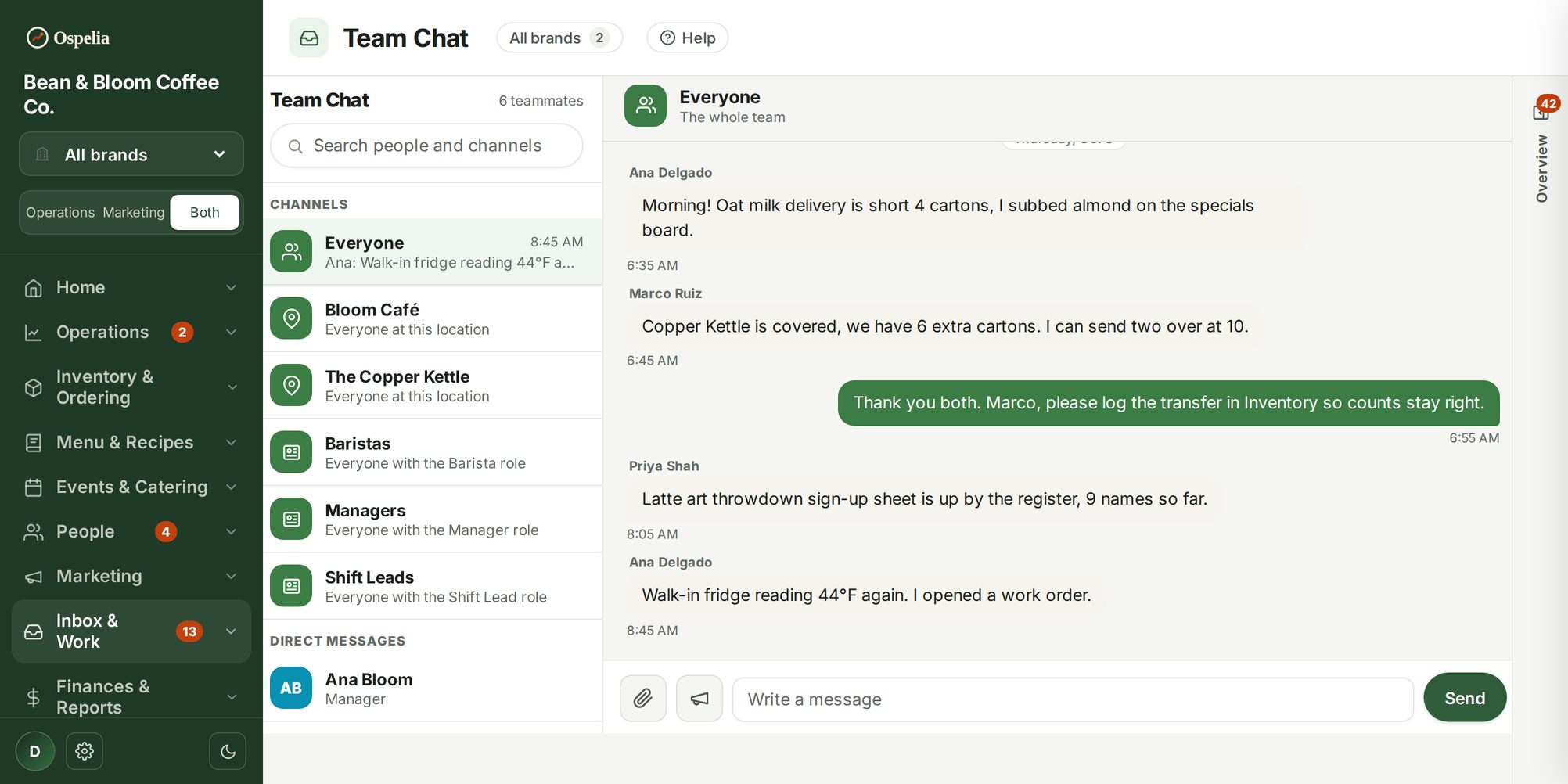Click the Ospelia logo icon
Viewport: 1568px width, 784px height.
pos(37,38)
